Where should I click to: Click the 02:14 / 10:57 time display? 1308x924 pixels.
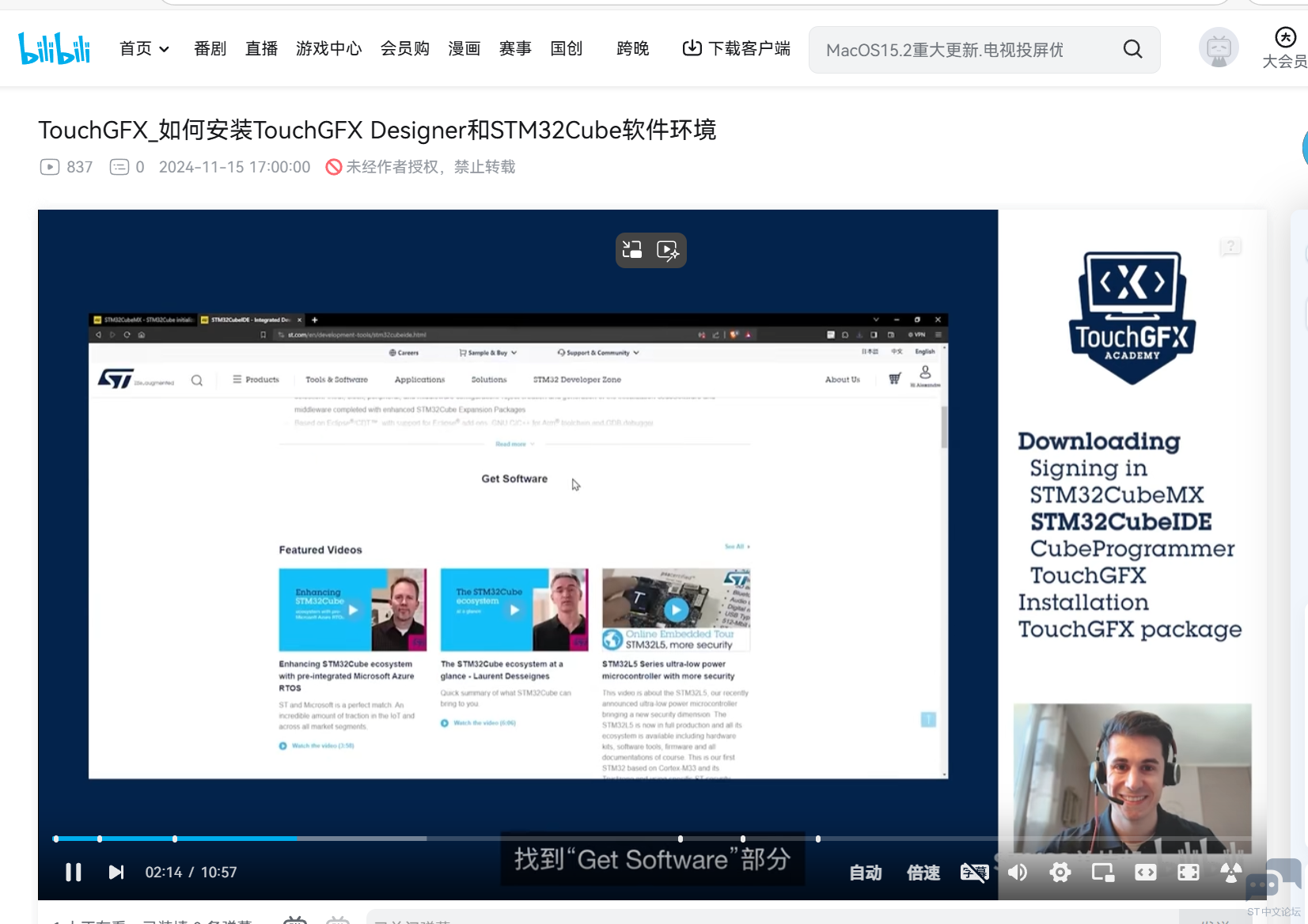(191, 872)
